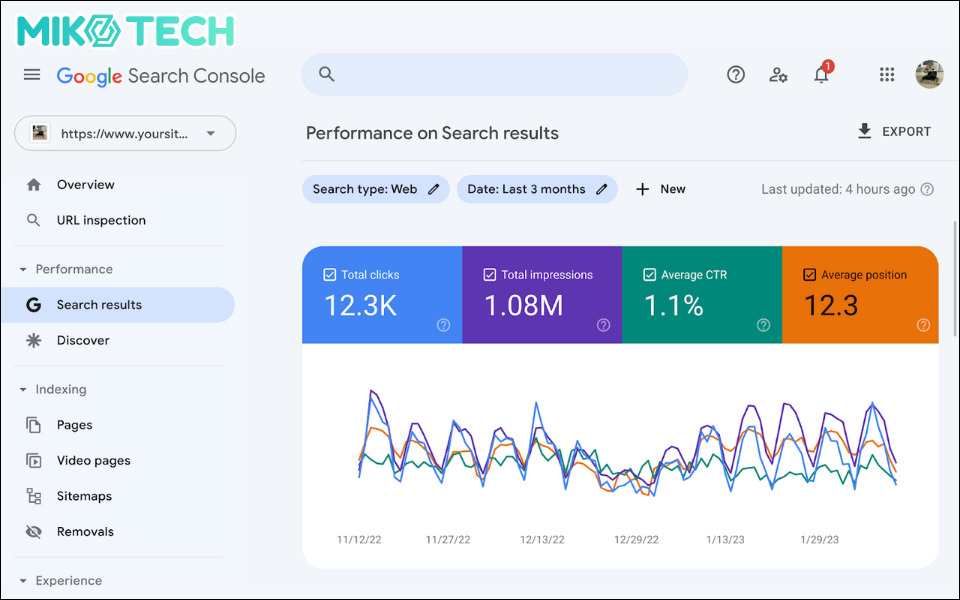Open the hamburger main menu

[32, 75]
